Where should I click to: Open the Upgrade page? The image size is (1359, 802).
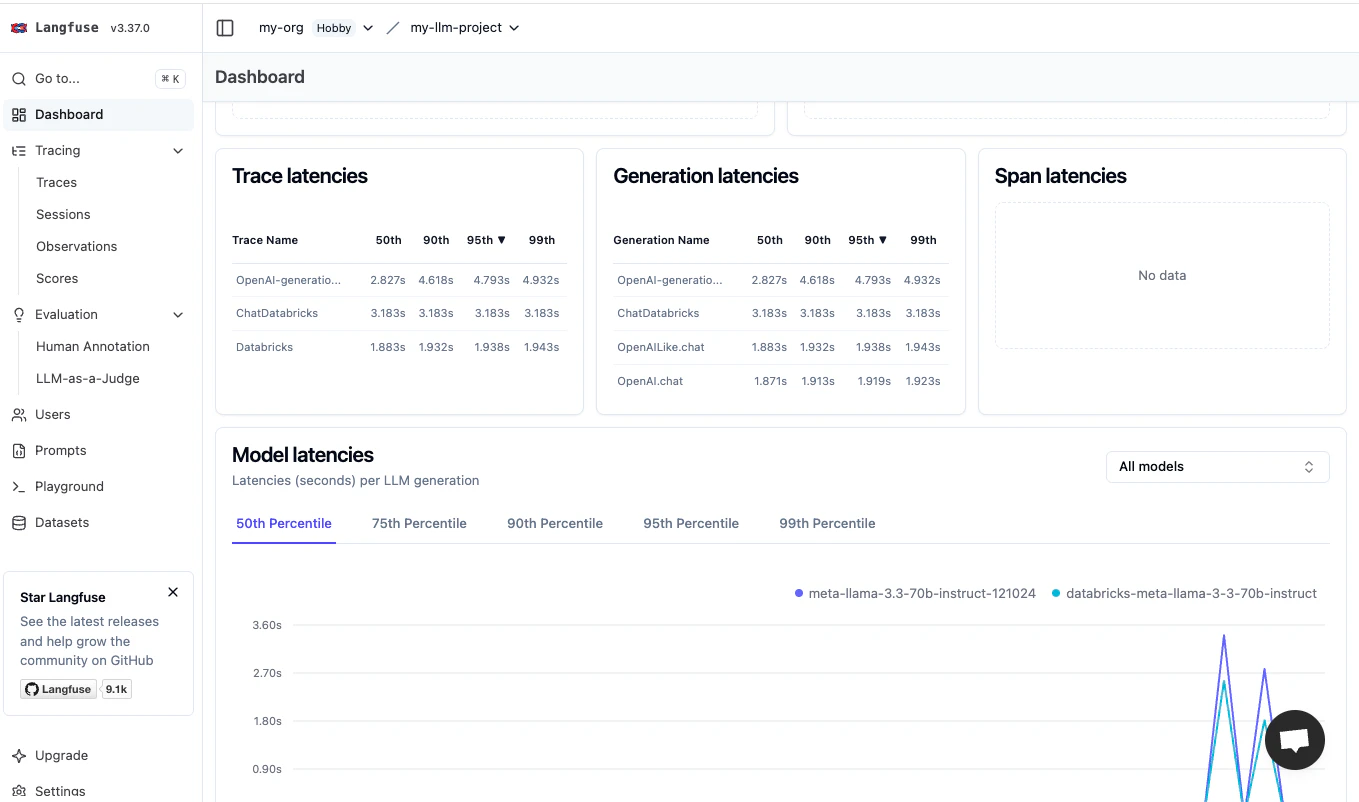(61, 756)
